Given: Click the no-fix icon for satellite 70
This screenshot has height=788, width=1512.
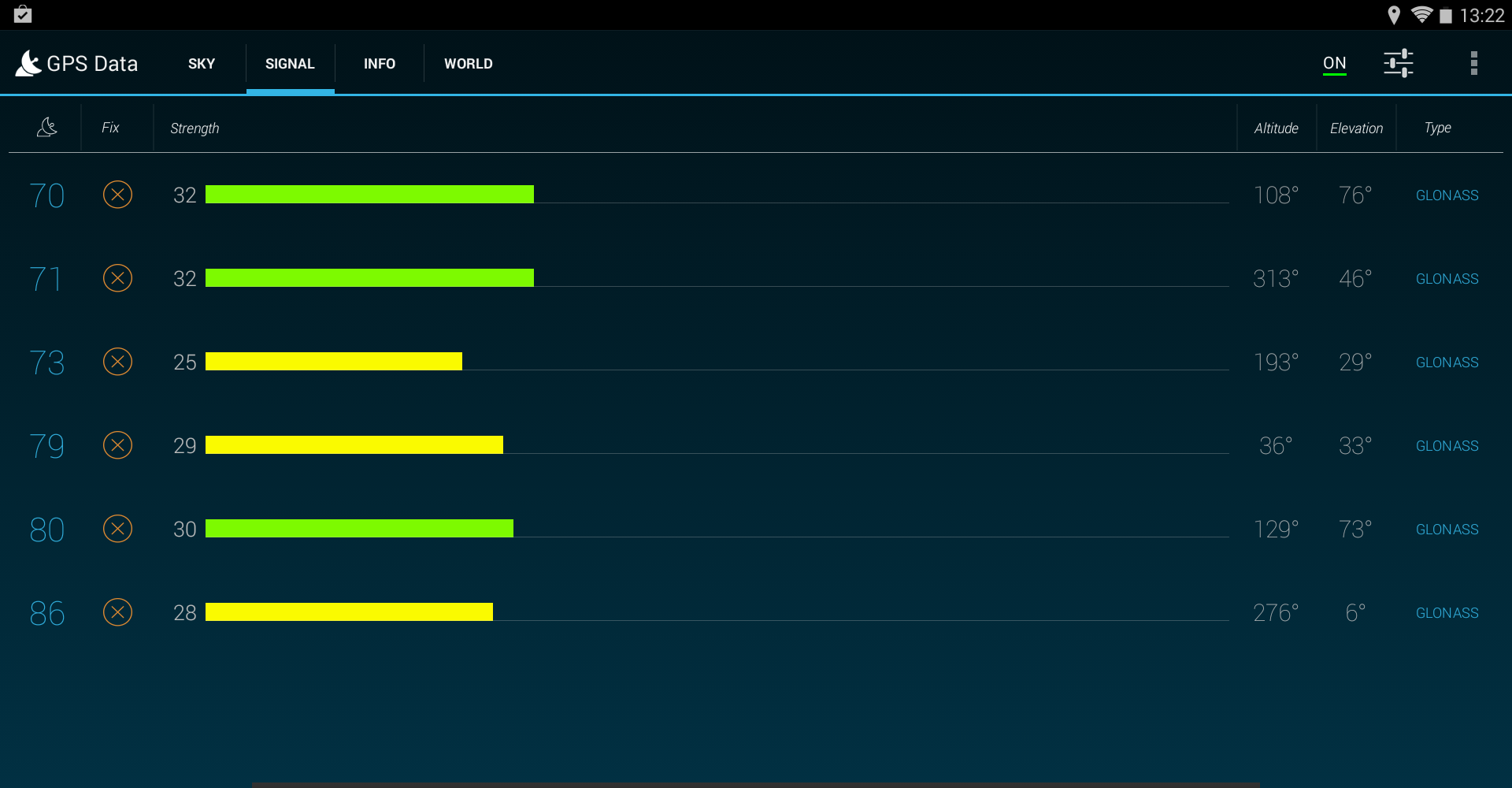Looking at the screenshot, I should pos(117,195).
